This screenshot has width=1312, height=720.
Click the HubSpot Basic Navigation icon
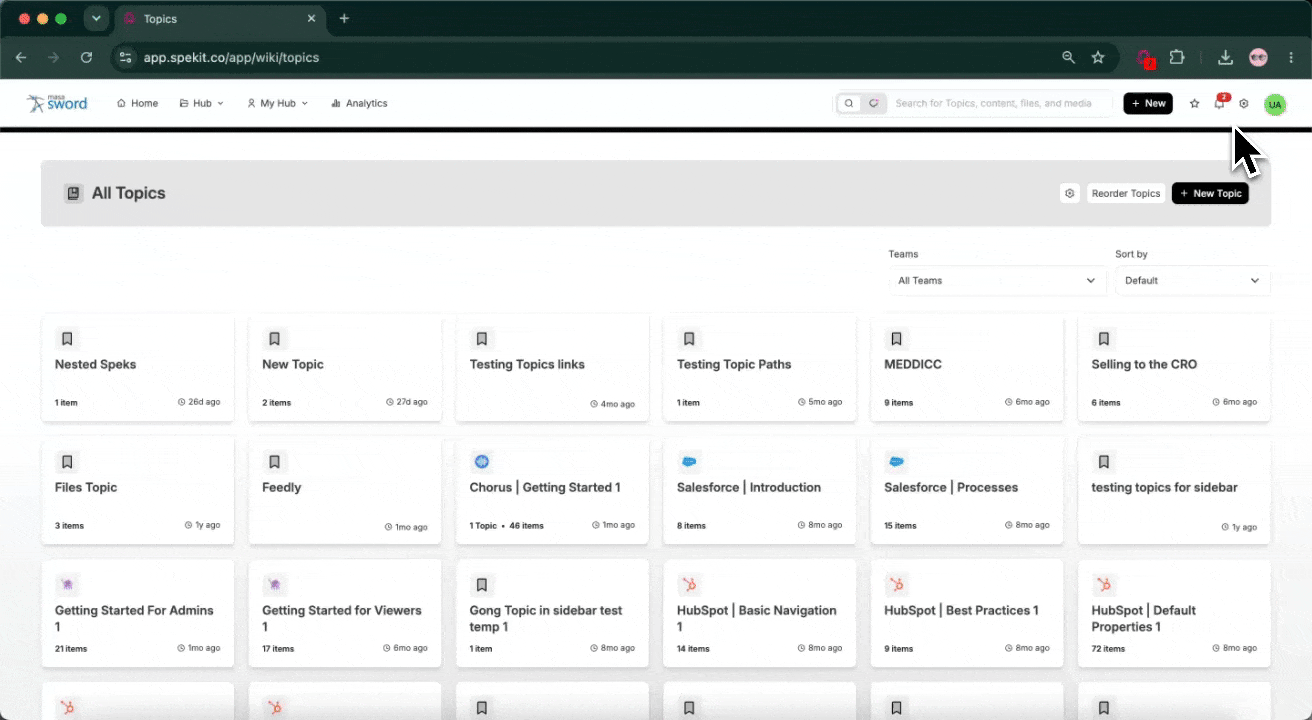689,585
